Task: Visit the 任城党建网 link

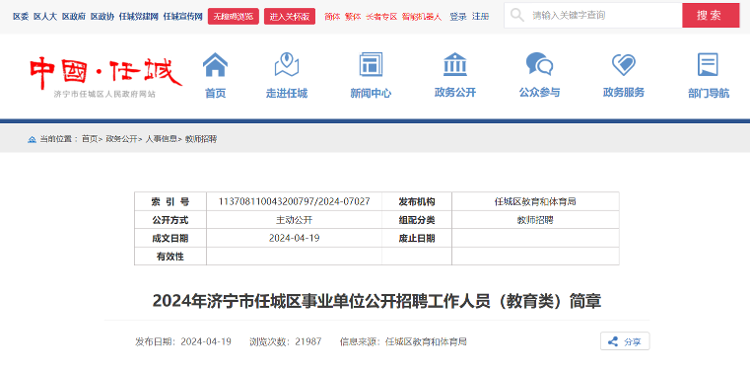Action: coord(139,17)
